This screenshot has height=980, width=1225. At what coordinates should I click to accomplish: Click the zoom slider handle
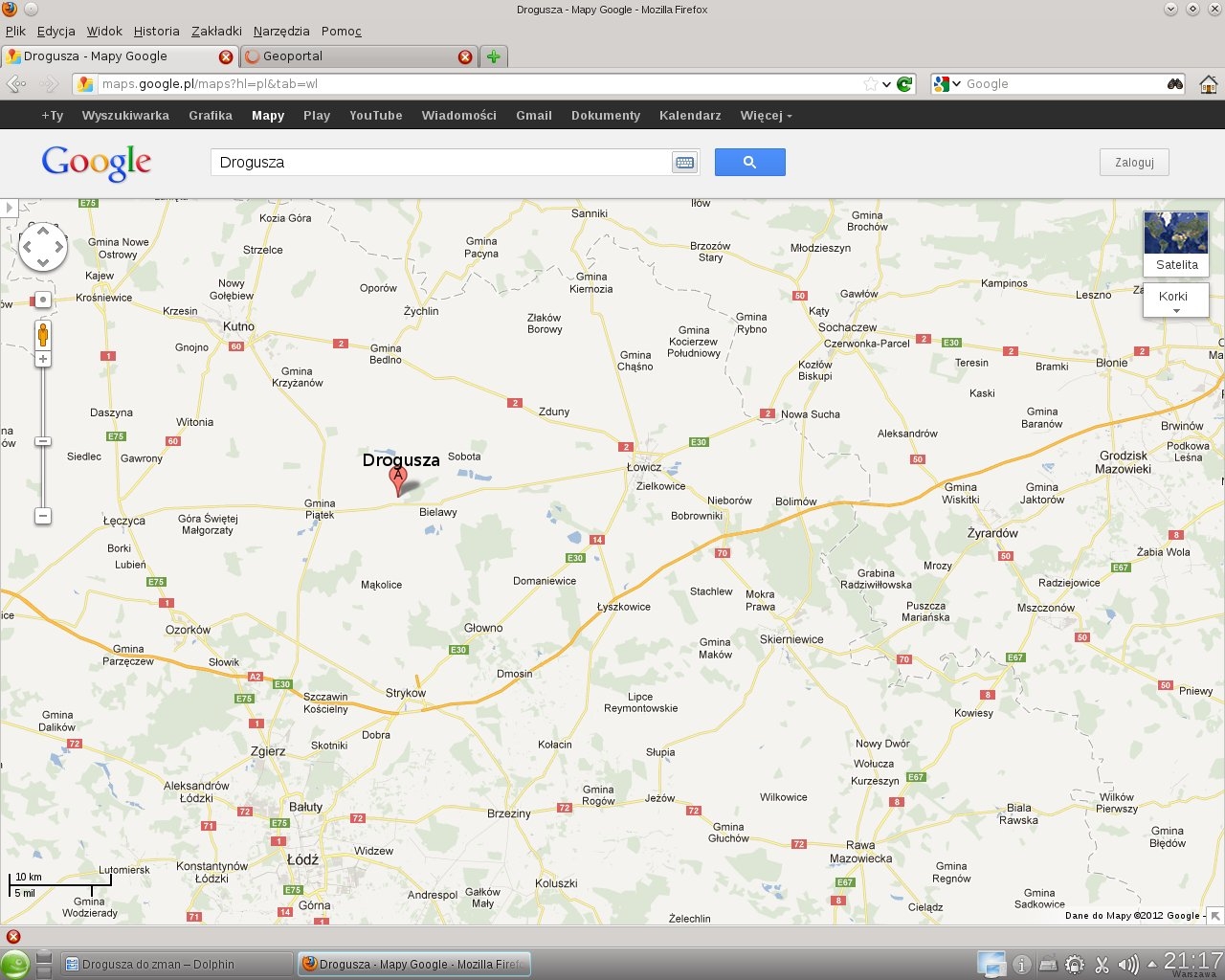click(x=43, y=441)
